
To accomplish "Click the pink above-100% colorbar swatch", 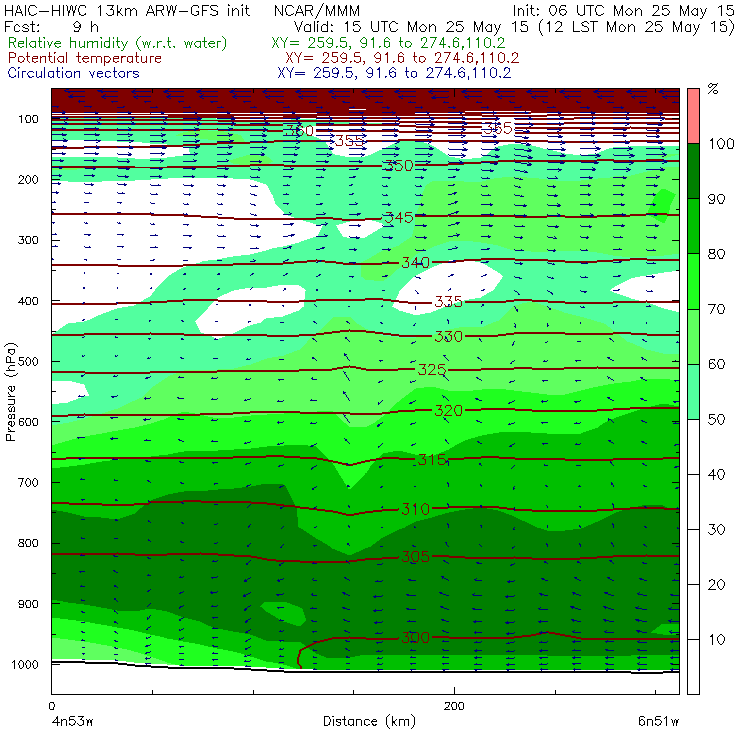I will point(693,116).
